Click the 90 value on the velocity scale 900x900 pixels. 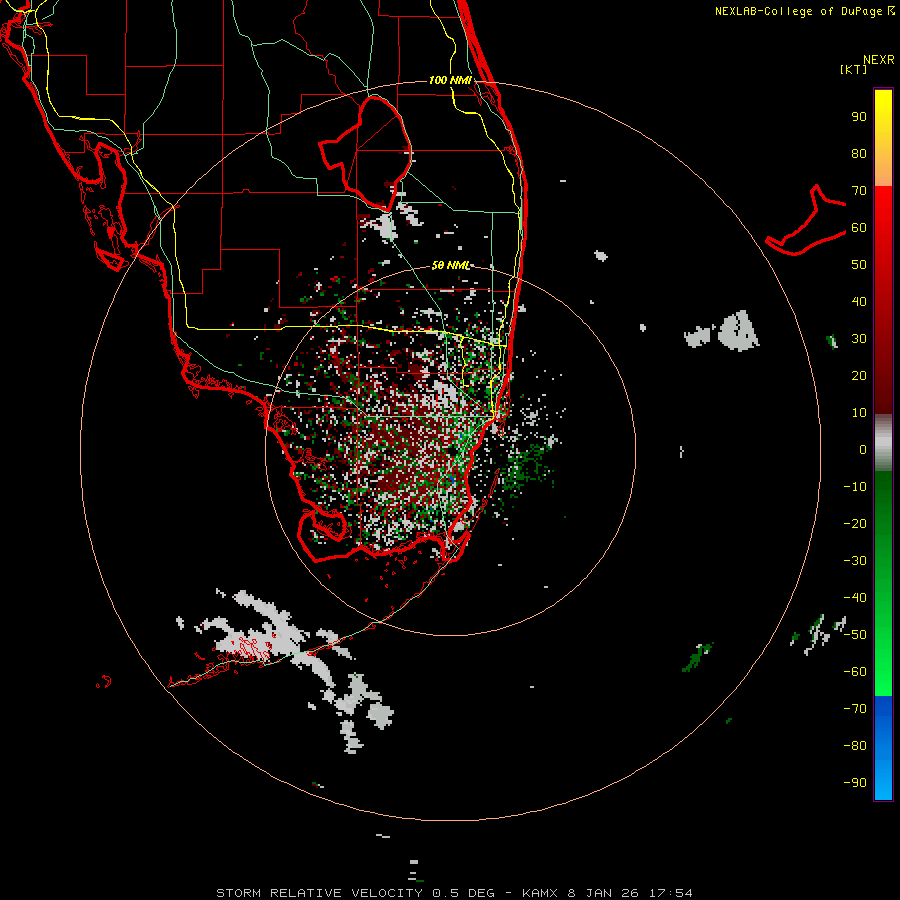[859, 117]
